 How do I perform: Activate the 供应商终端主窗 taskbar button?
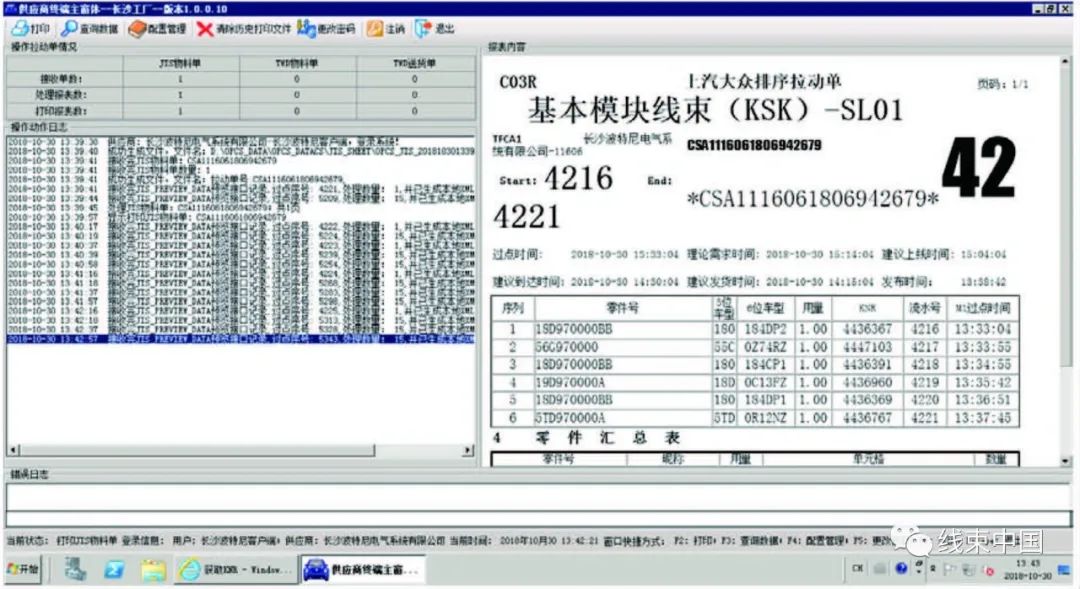(x=362, y=570)
